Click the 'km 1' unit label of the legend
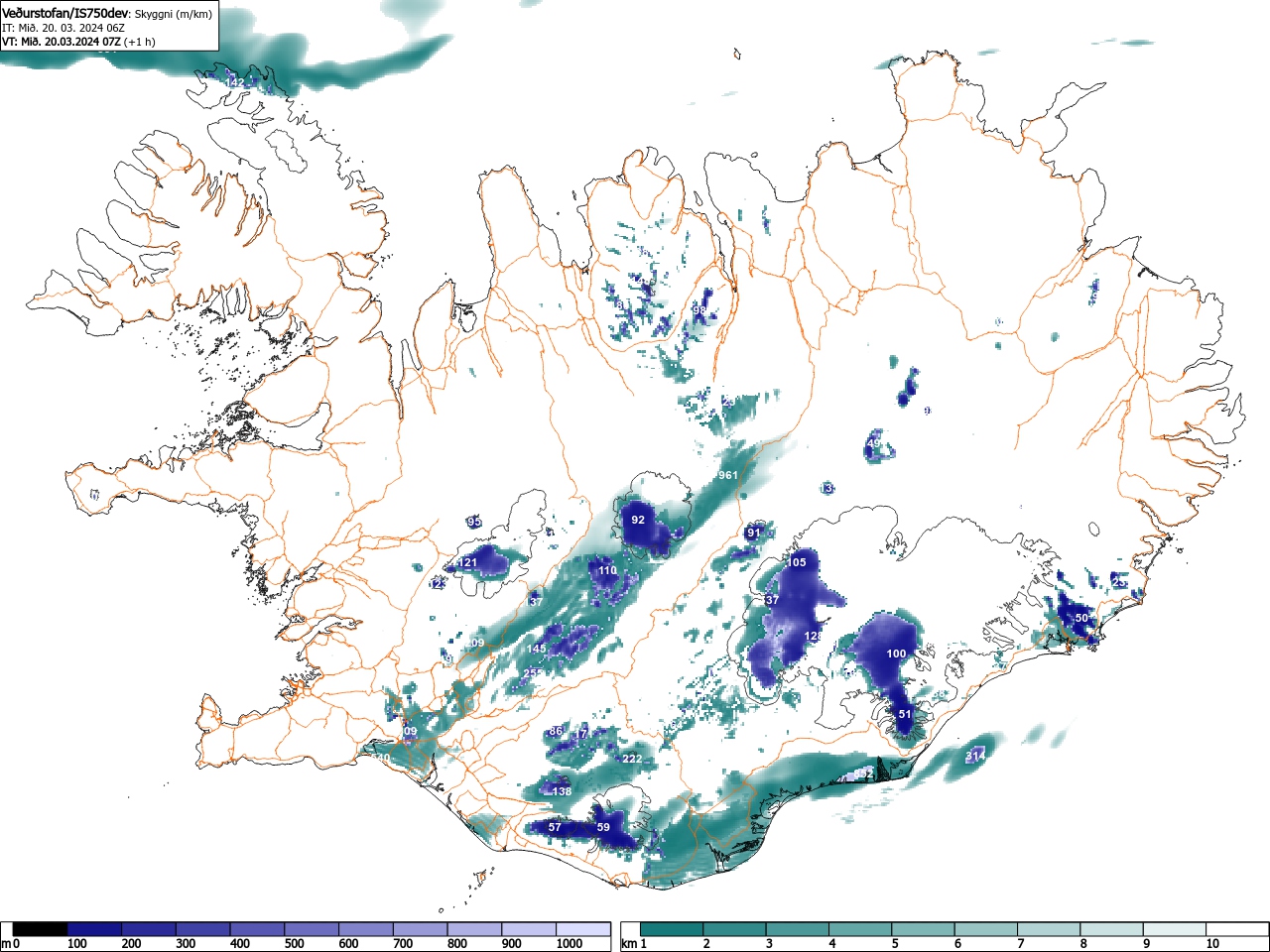Image resolution: width=1270 pixels, height=952 pixels. coord(635,944)
